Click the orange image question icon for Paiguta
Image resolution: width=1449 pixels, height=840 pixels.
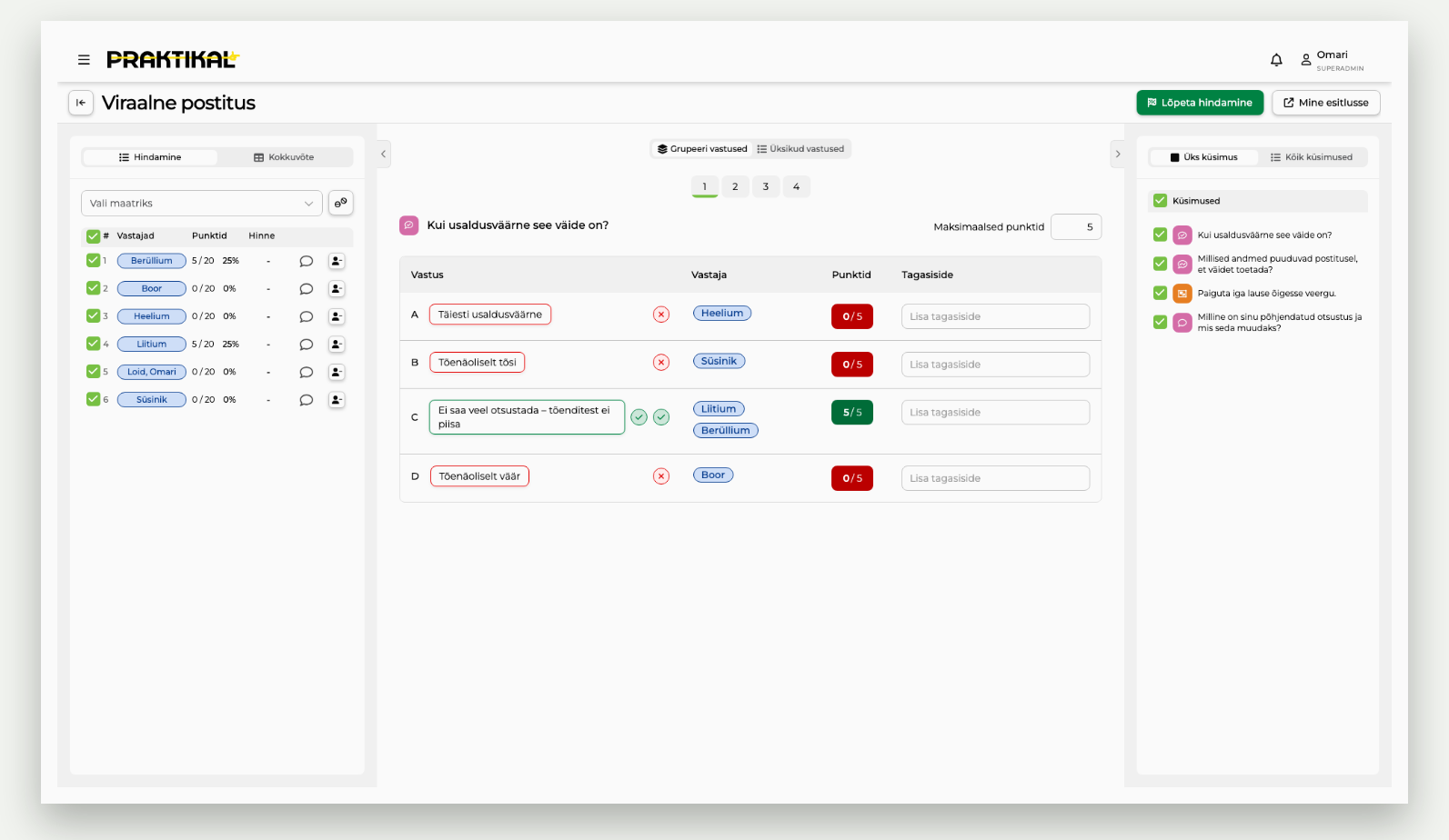point(1182,294)
